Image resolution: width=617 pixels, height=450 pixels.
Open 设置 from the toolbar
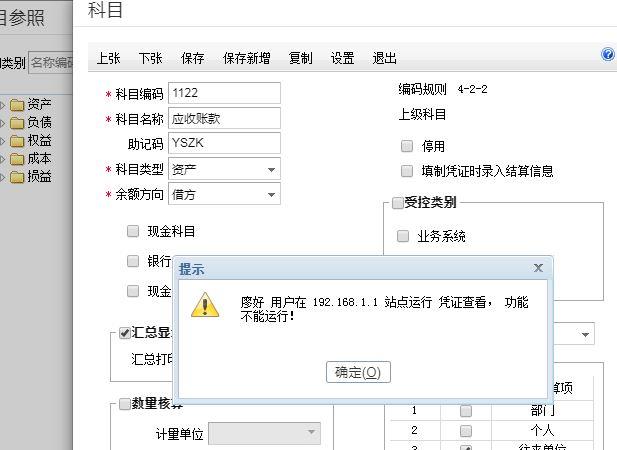click(342, 58)
